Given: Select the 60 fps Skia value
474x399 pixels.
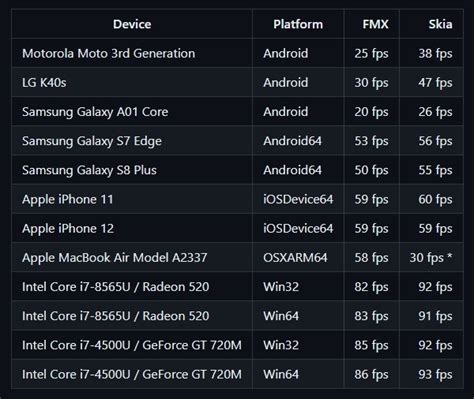Looking at the screenshot, I should tap(435, 199).
